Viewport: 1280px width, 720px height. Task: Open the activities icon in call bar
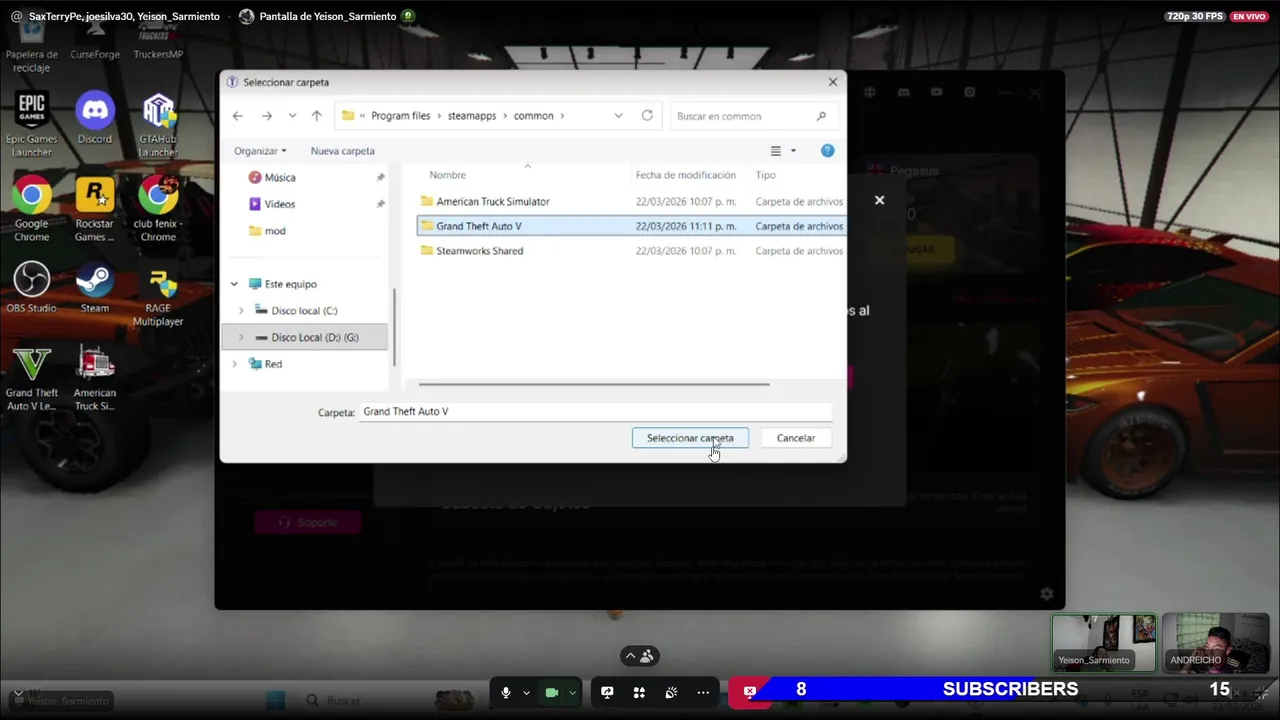pos(639,692)
